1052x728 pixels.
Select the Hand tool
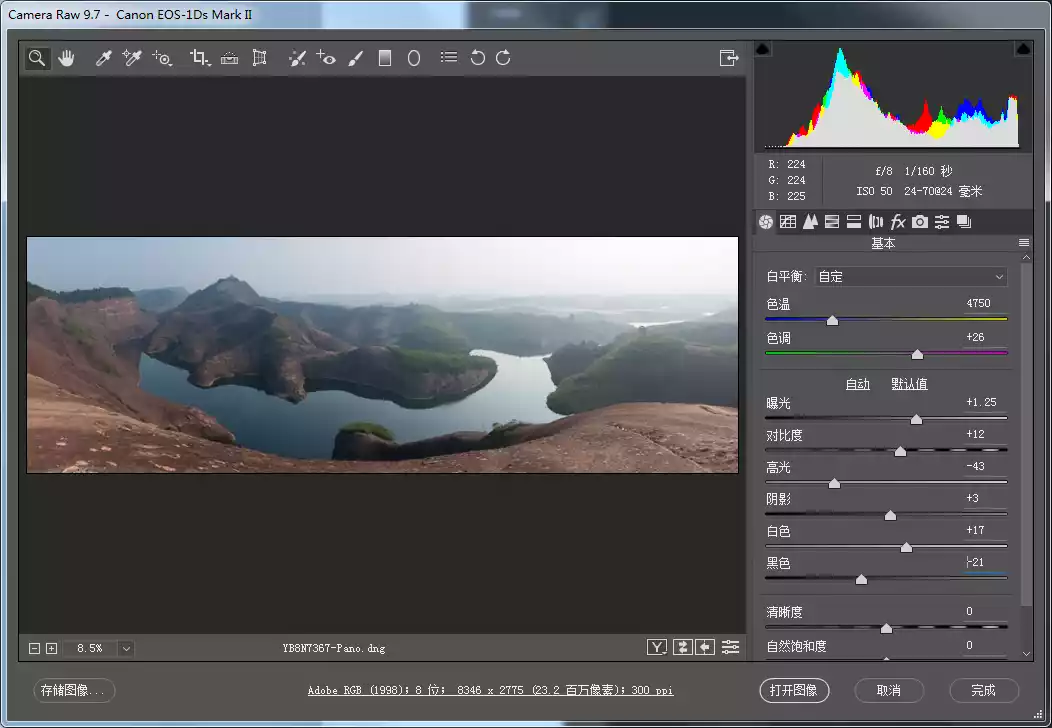tap(66, 58)
